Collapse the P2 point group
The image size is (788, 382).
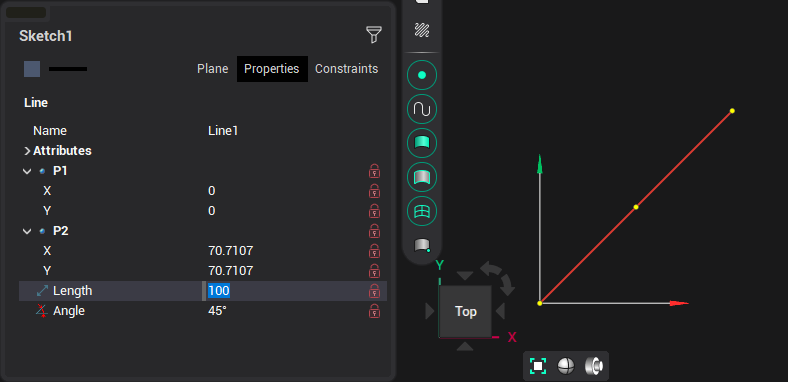27,231
